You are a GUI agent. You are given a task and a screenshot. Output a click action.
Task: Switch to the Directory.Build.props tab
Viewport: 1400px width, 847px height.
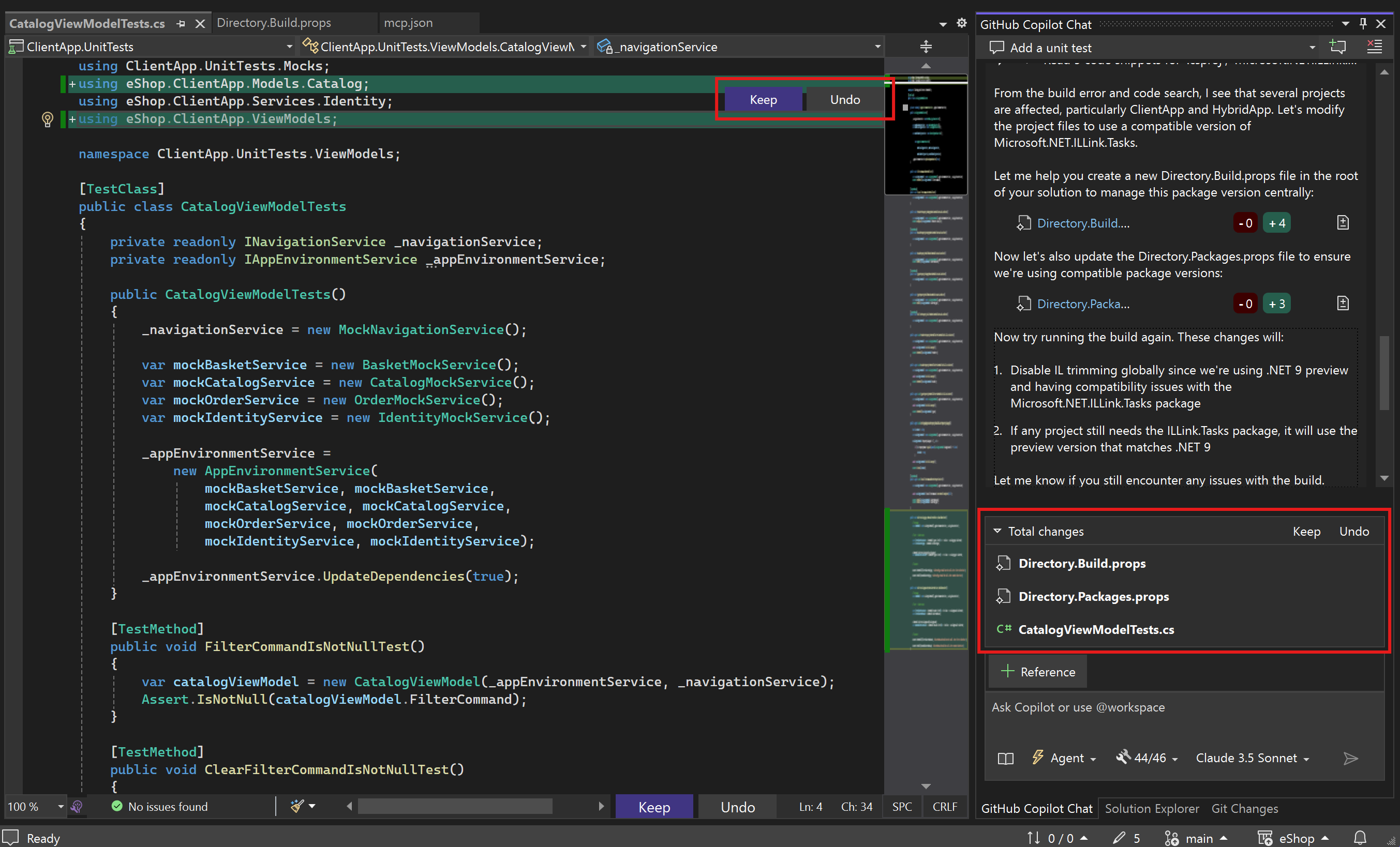click(274, 23)
